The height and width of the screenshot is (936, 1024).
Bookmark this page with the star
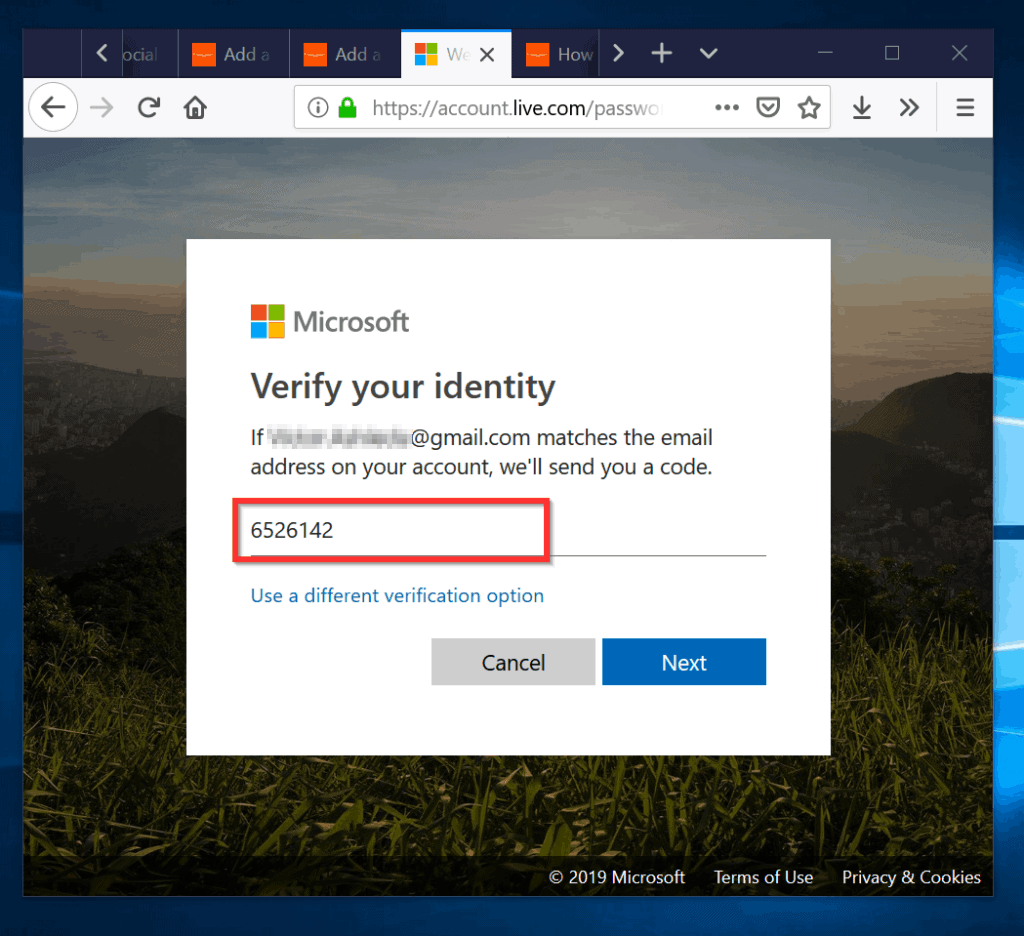coord(809,107)
